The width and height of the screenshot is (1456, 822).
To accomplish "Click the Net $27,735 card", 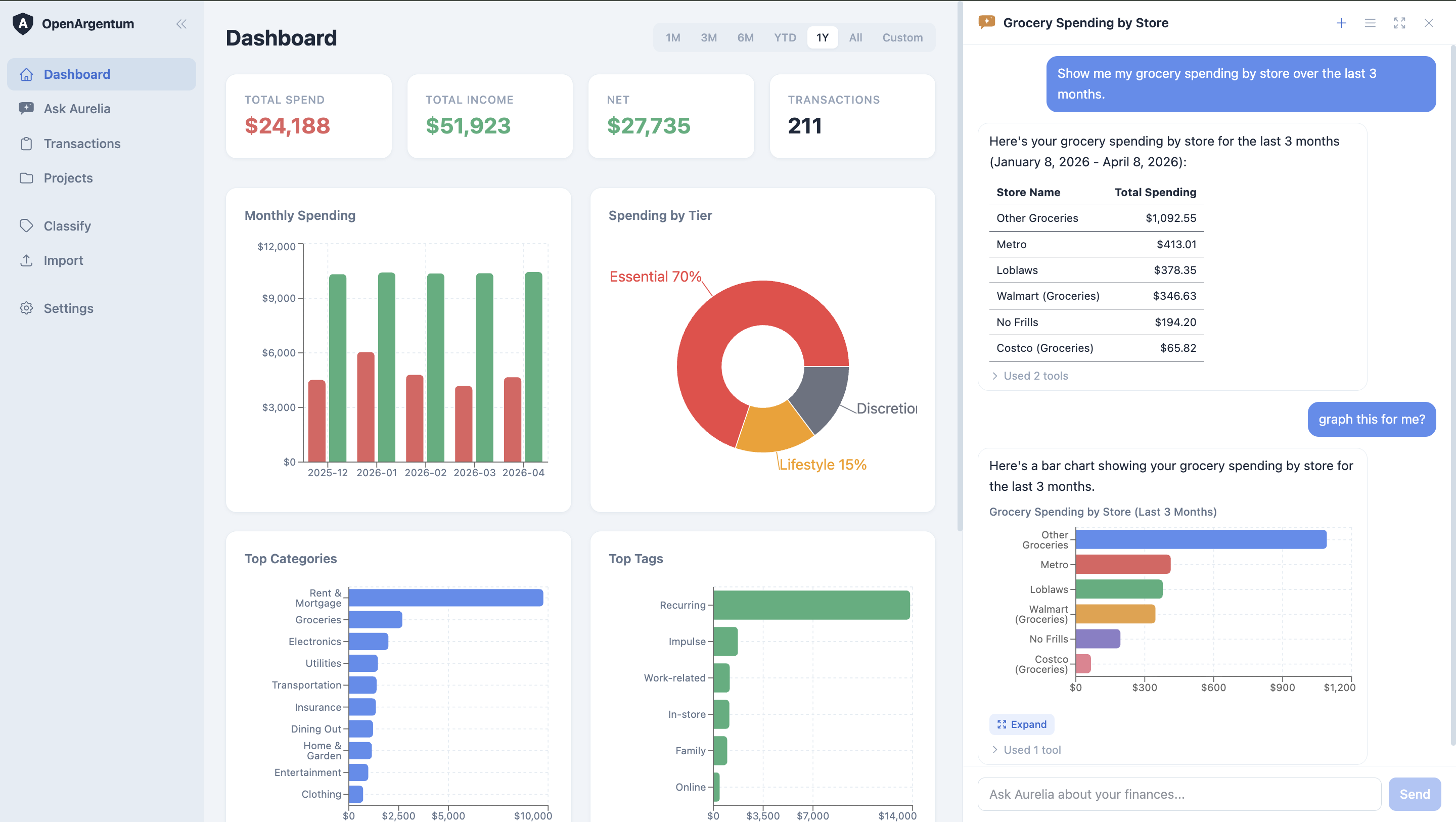I will tap(671, 116).
